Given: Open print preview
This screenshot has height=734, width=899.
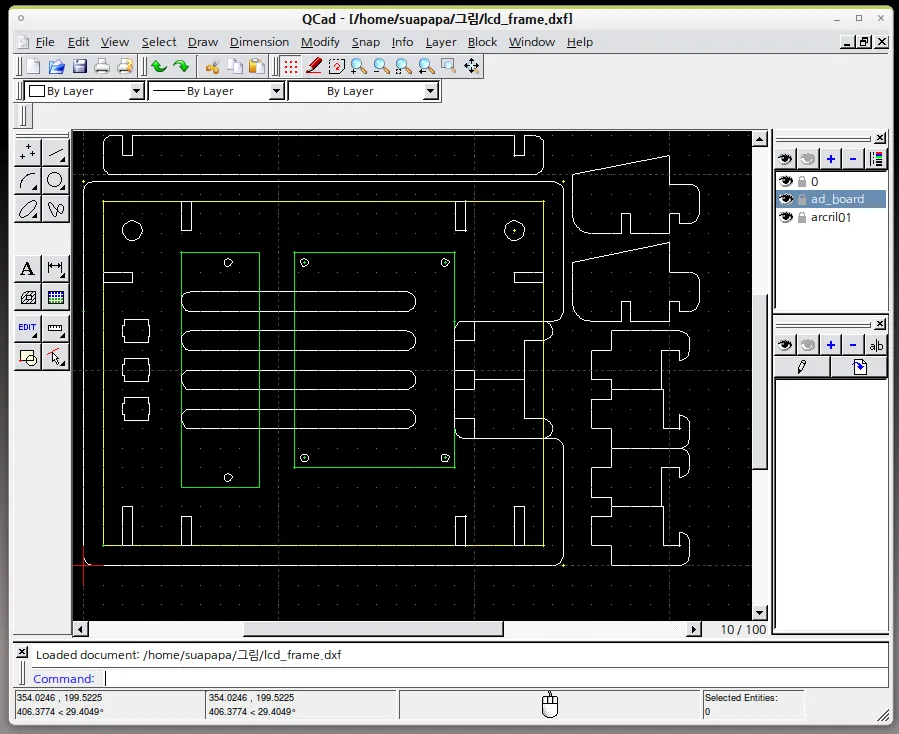Looking at the screenshot, I should [125, 66].
